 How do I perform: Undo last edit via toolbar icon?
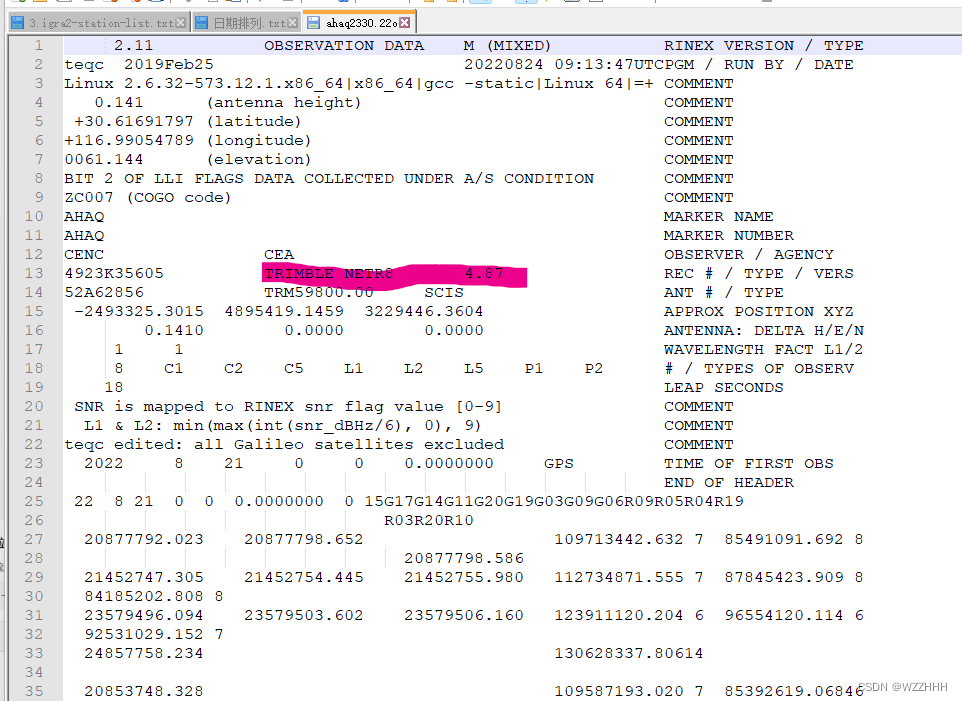[260, 4]
